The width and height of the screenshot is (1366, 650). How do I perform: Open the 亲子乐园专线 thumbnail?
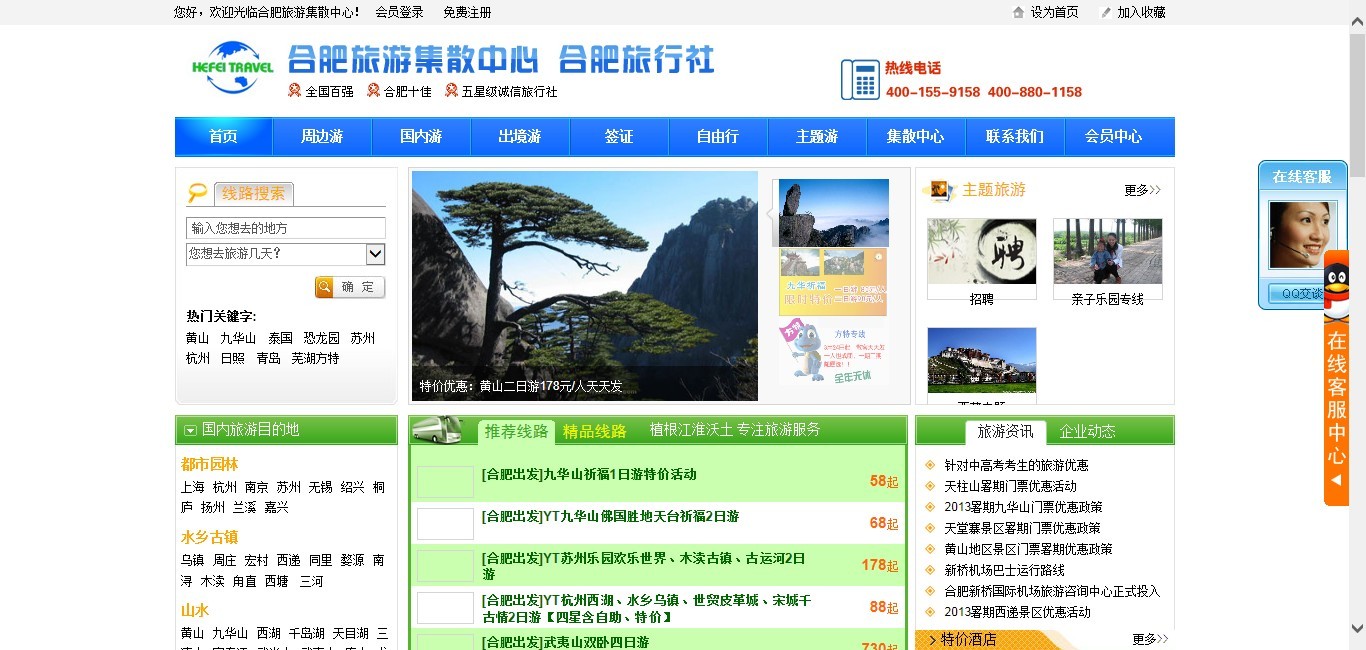click(x=1107, y=252)
